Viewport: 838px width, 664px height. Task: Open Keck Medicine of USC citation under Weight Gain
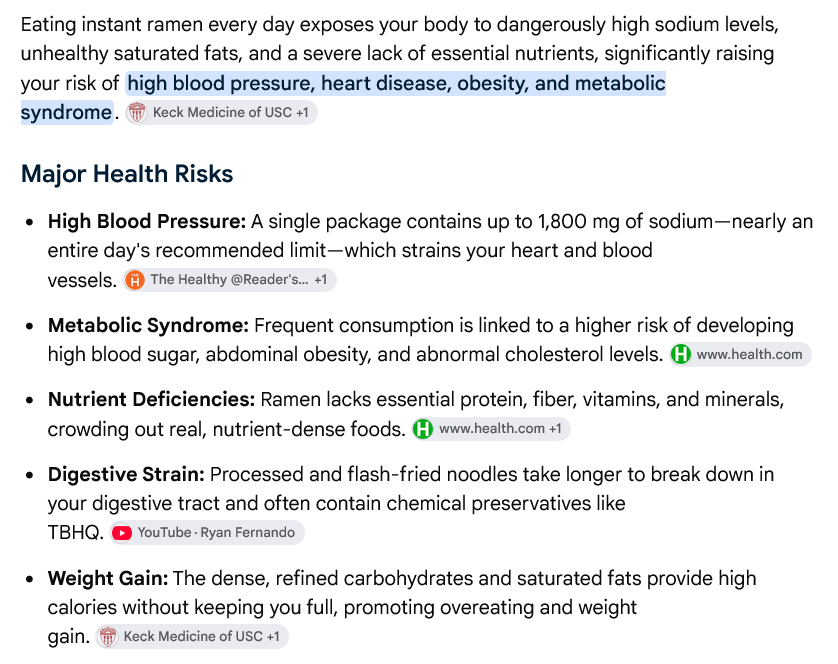192,637
